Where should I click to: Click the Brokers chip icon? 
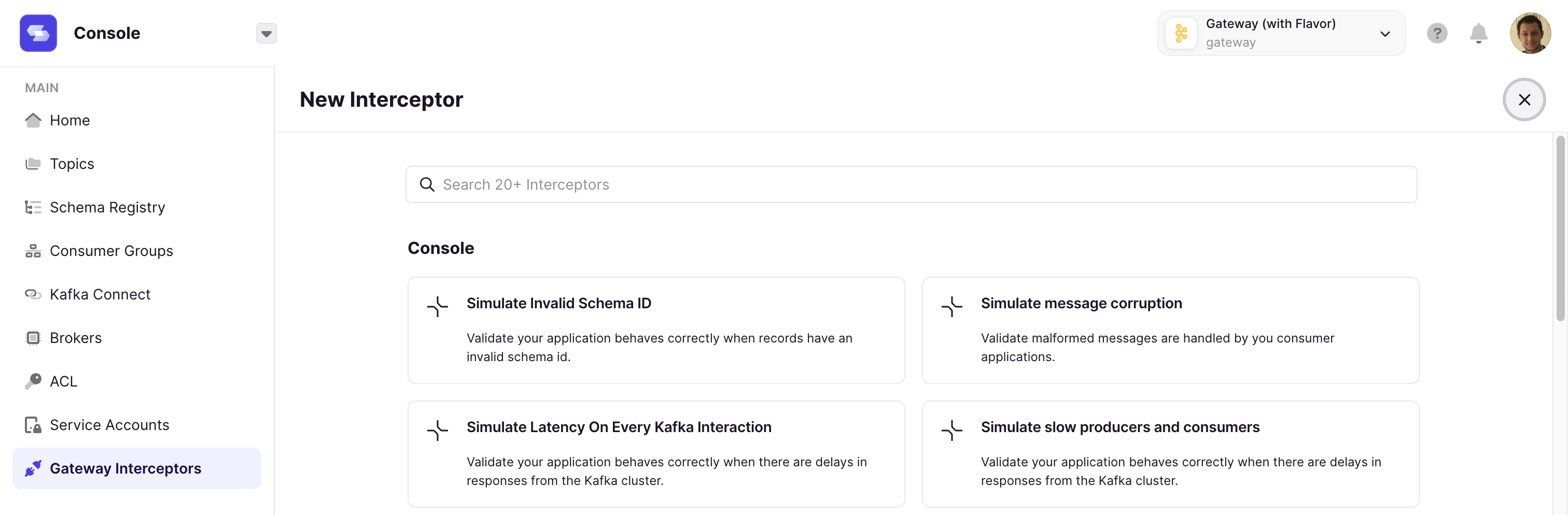tap(33, 338)
